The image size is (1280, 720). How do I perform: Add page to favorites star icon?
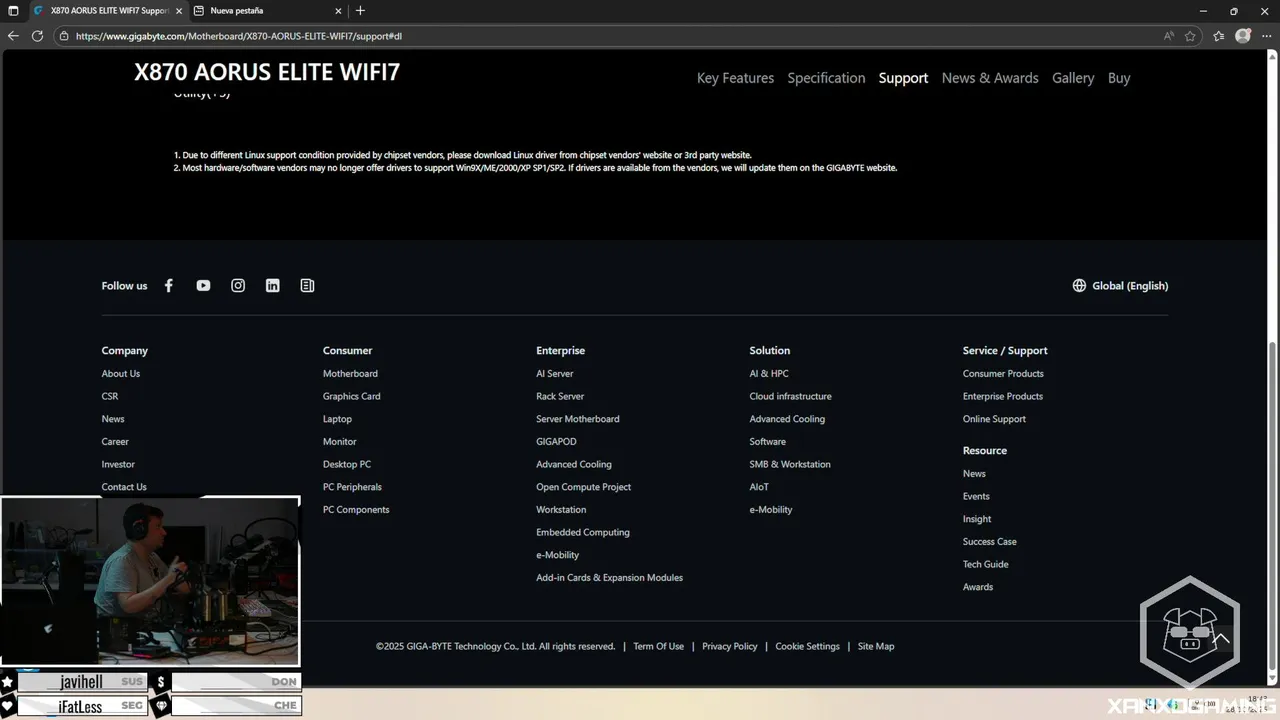click(1190, 36)
